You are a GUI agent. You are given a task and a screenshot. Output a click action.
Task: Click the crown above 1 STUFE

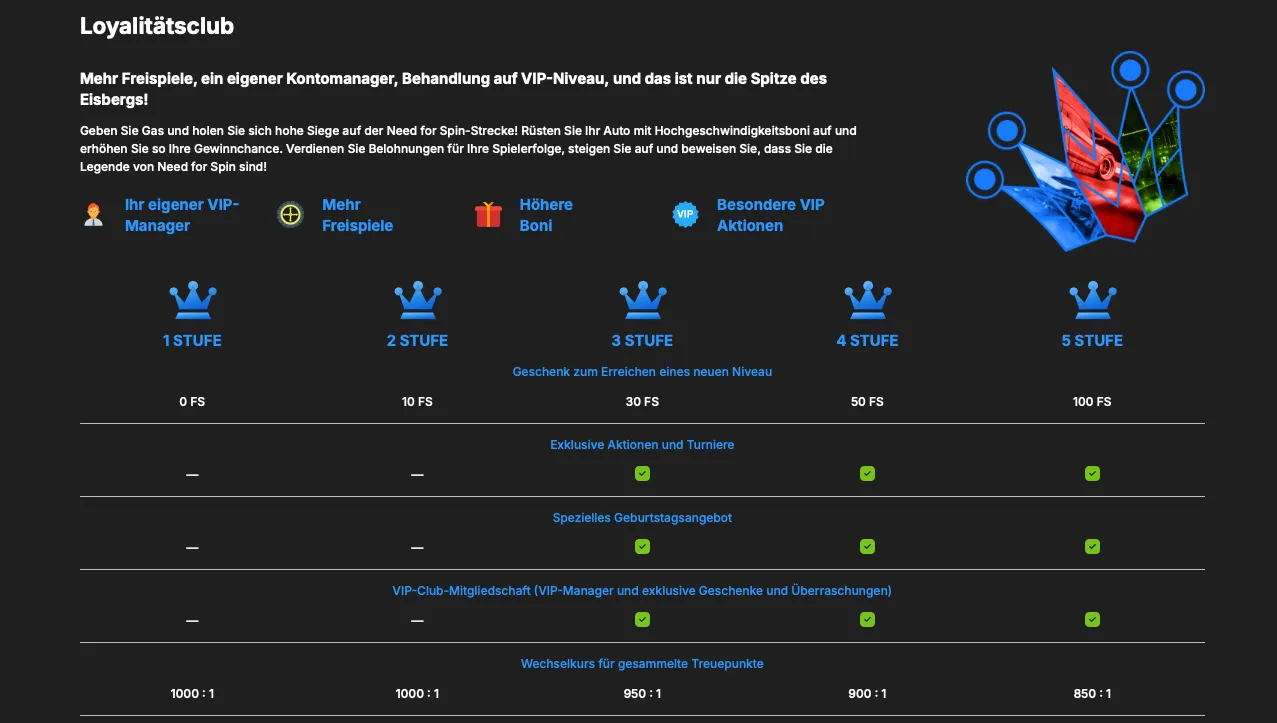[x=192, y=300]
